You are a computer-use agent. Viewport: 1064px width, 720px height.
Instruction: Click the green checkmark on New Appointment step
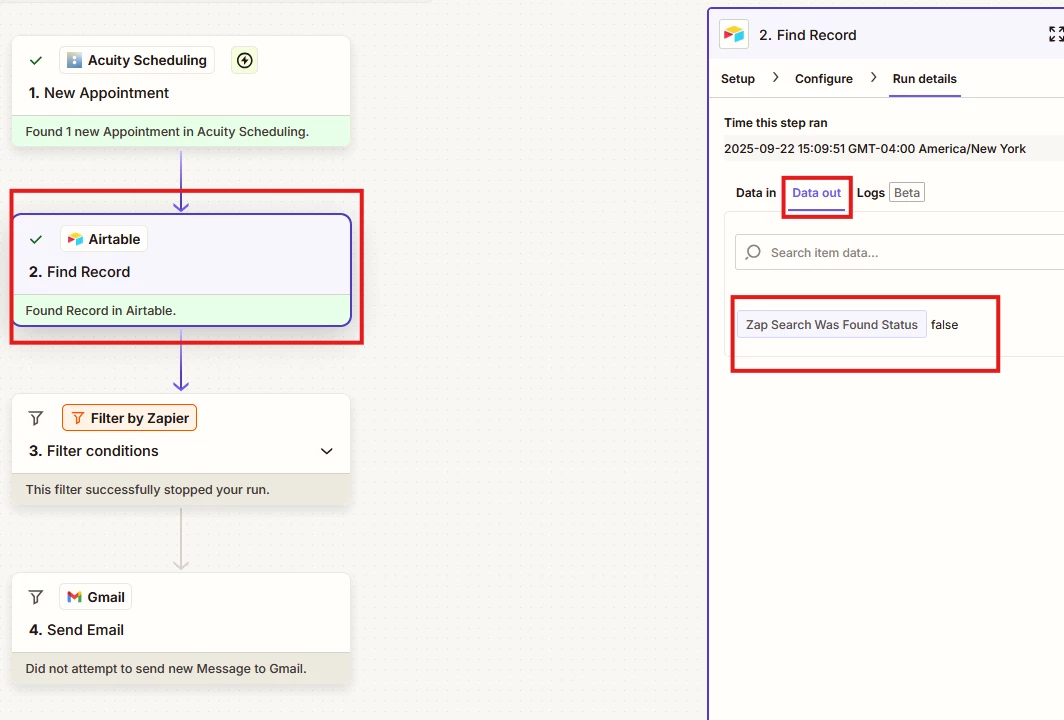(36, 60)
